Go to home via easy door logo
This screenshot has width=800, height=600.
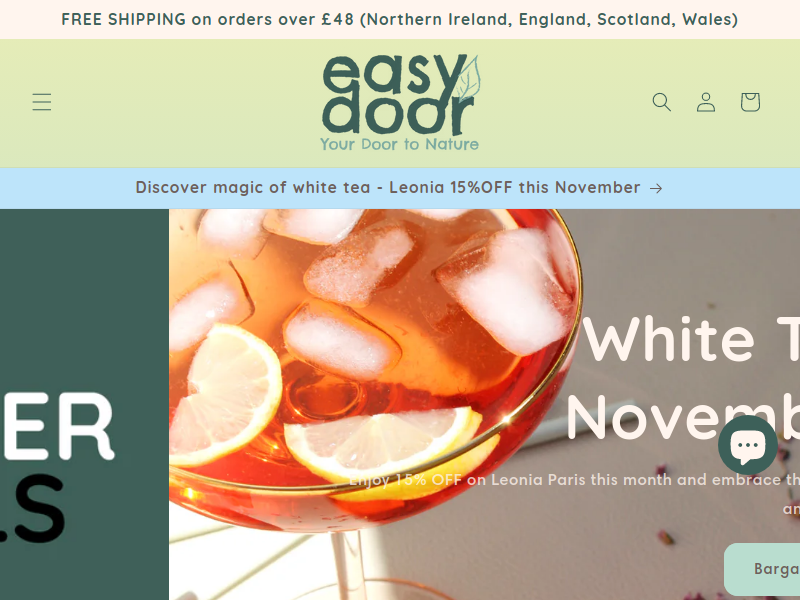coord(400,103)
